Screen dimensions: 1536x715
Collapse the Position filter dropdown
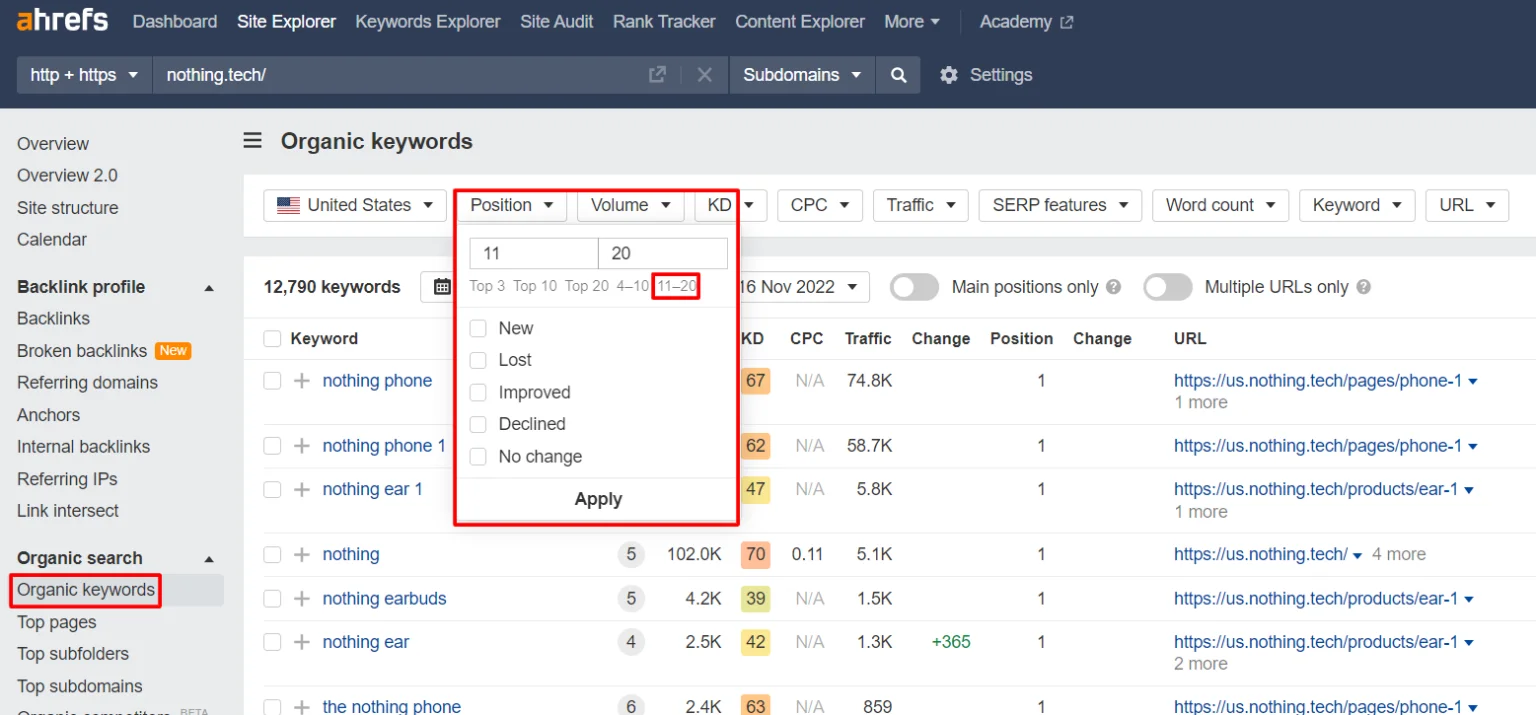(511, 205)
